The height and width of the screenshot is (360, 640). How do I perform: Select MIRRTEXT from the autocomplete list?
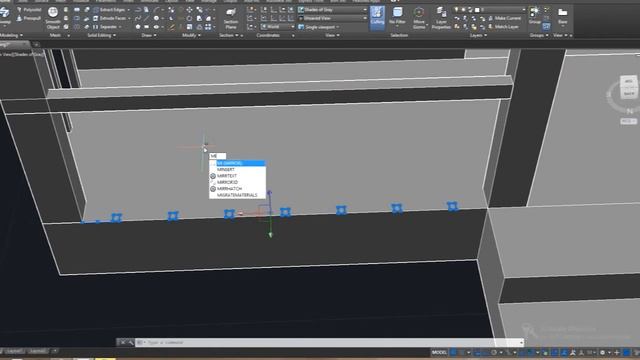coord(238,176)
